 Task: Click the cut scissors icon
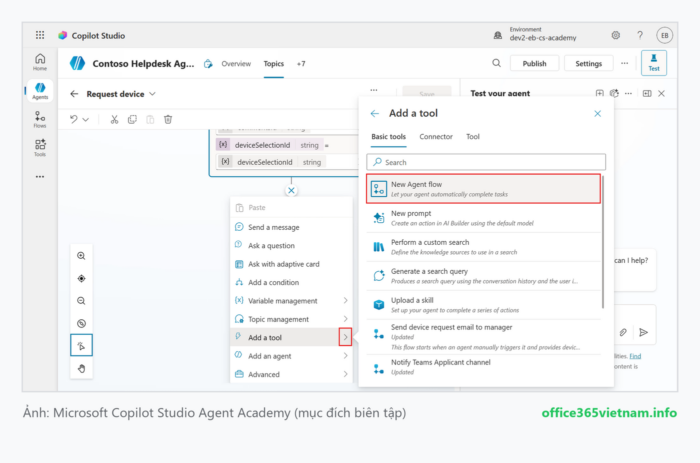coord(114,119)
